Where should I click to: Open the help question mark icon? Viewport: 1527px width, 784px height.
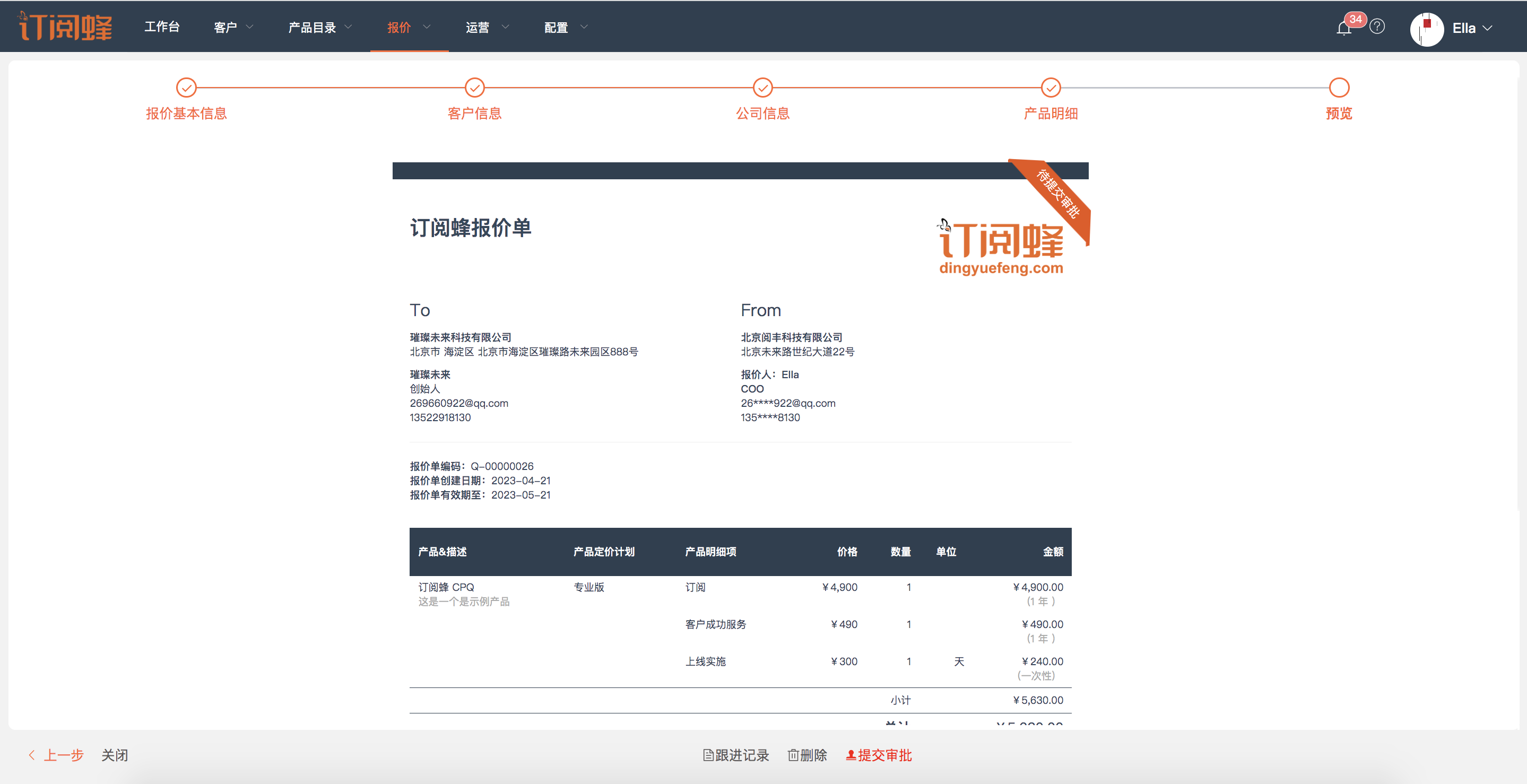1377,27
